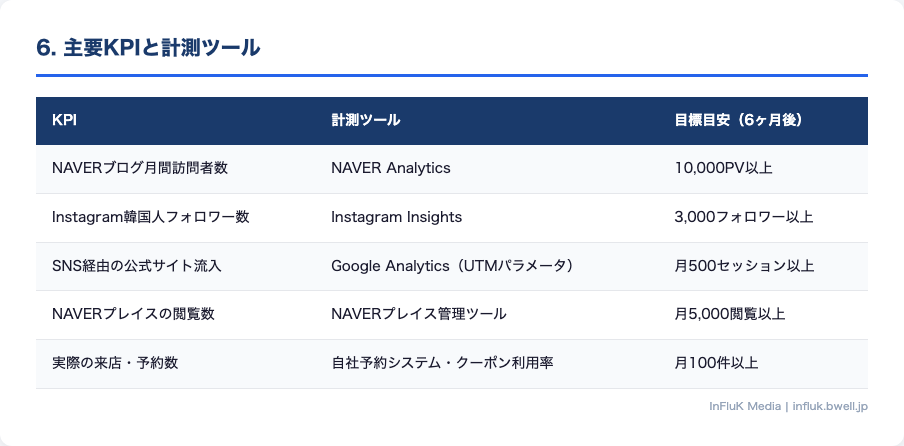Click the NAVERプレイスの閲覧数 cell
The width and height of the screenshot is (904, 446).
tap(133, 314)
